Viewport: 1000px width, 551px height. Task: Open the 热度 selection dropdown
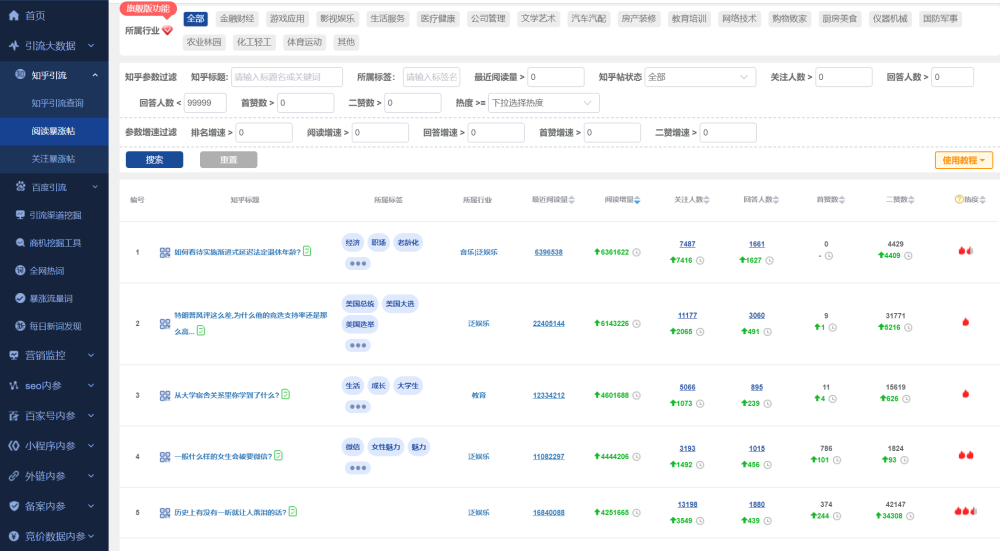coord(543,103)
